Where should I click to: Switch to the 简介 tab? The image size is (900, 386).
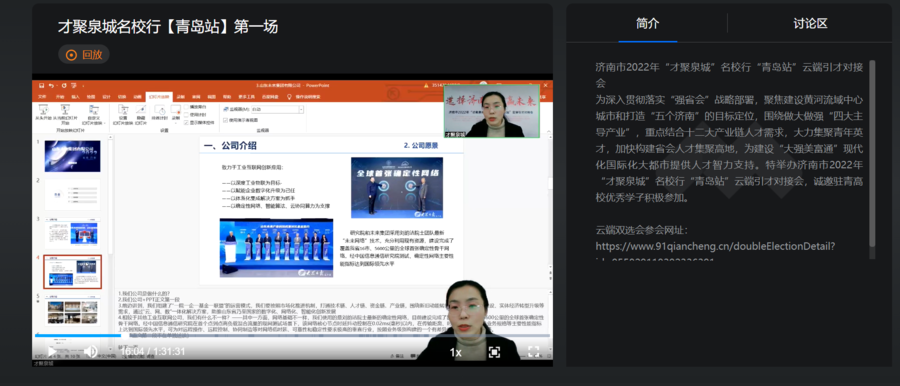(647, 24)
